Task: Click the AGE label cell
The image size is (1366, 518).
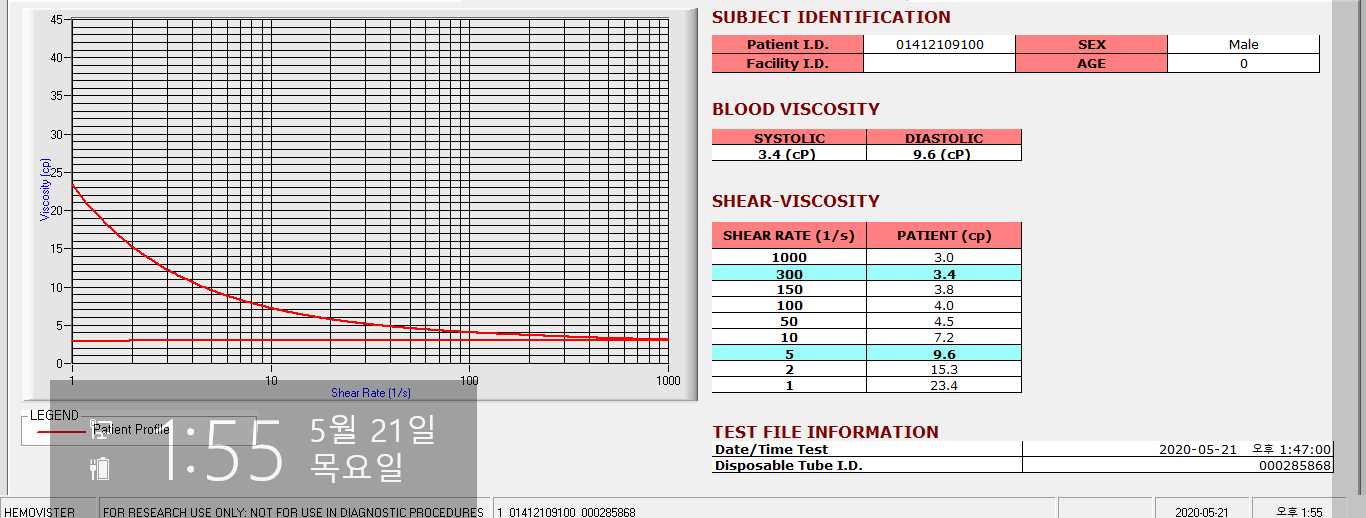Action: point(1091,63)
